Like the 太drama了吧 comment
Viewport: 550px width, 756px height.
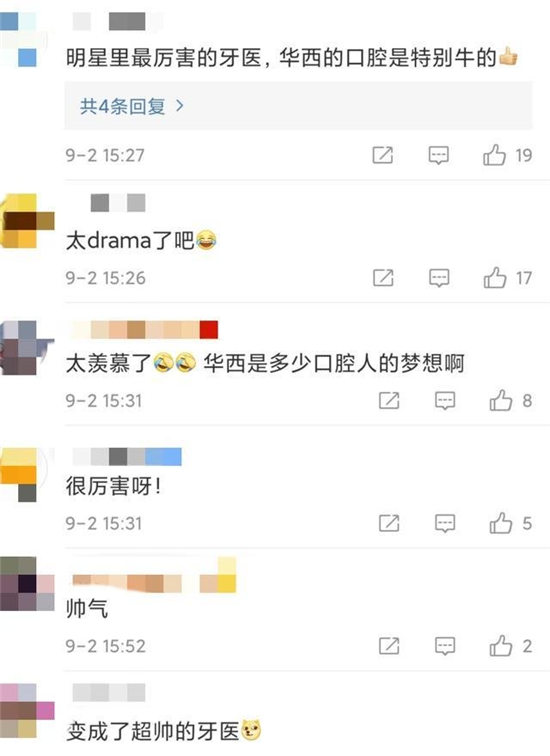coord(495,278)
